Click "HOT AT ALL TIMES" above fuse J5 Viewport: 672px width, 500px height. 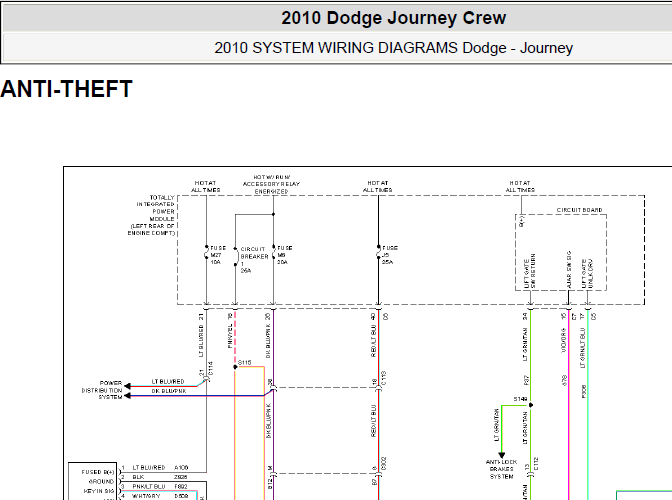point(378,186)
